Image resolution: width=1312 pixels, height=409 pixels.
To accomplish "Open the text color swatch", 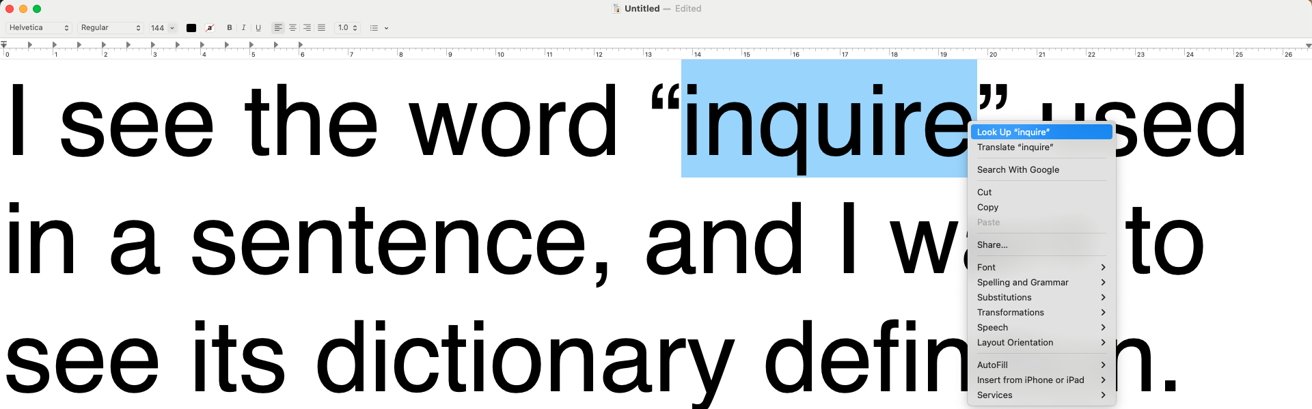I will click(191, 28).
